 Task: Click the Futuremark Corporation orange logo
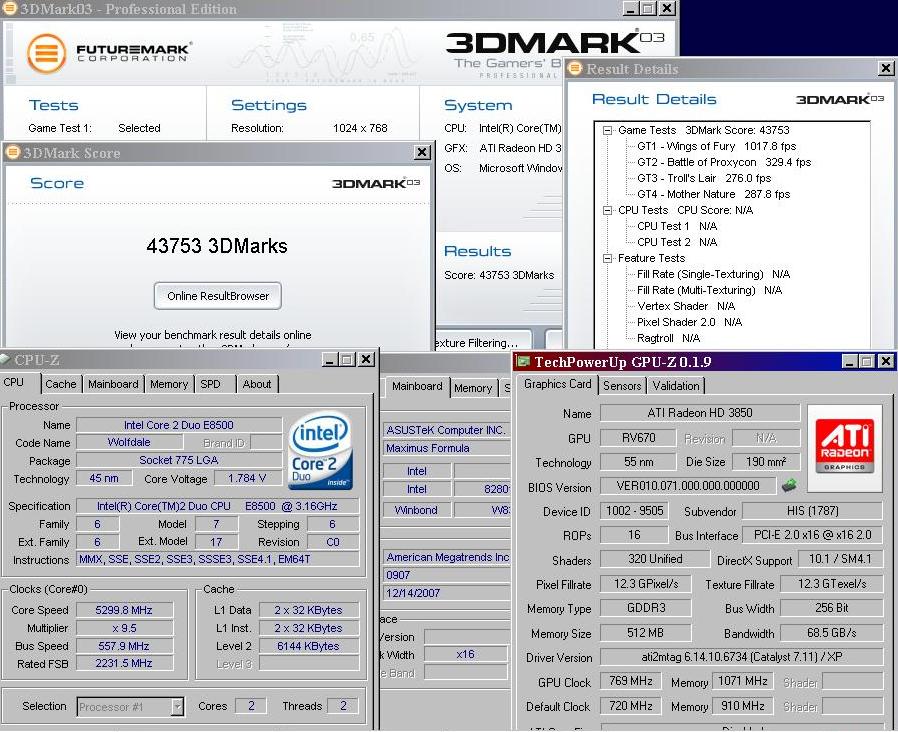click(x=46, y=54)
